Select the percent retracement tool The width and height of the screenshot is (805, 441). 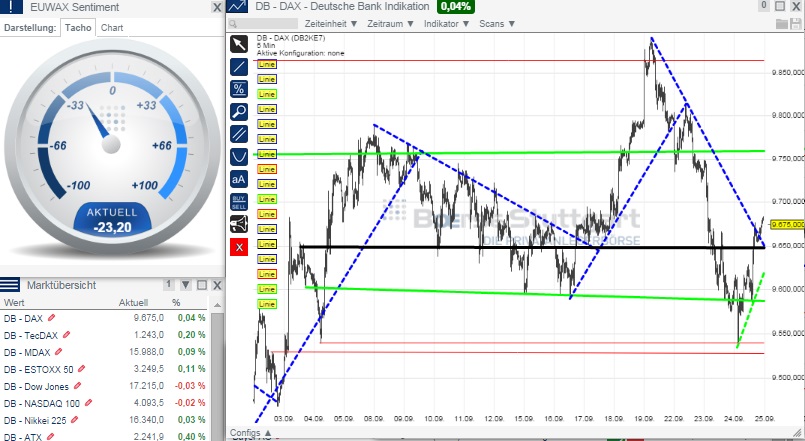pyautogui.click(x=239, y=89)
